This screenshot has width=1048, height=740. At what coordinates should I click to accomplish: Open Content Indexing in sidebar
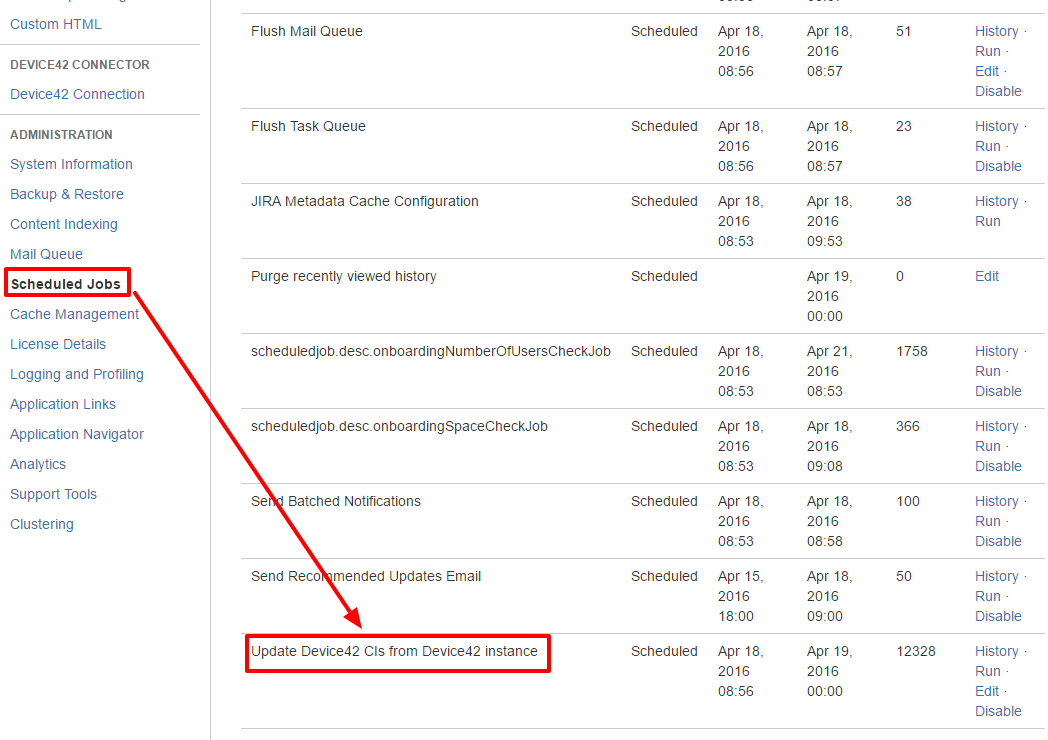(64, 224)
